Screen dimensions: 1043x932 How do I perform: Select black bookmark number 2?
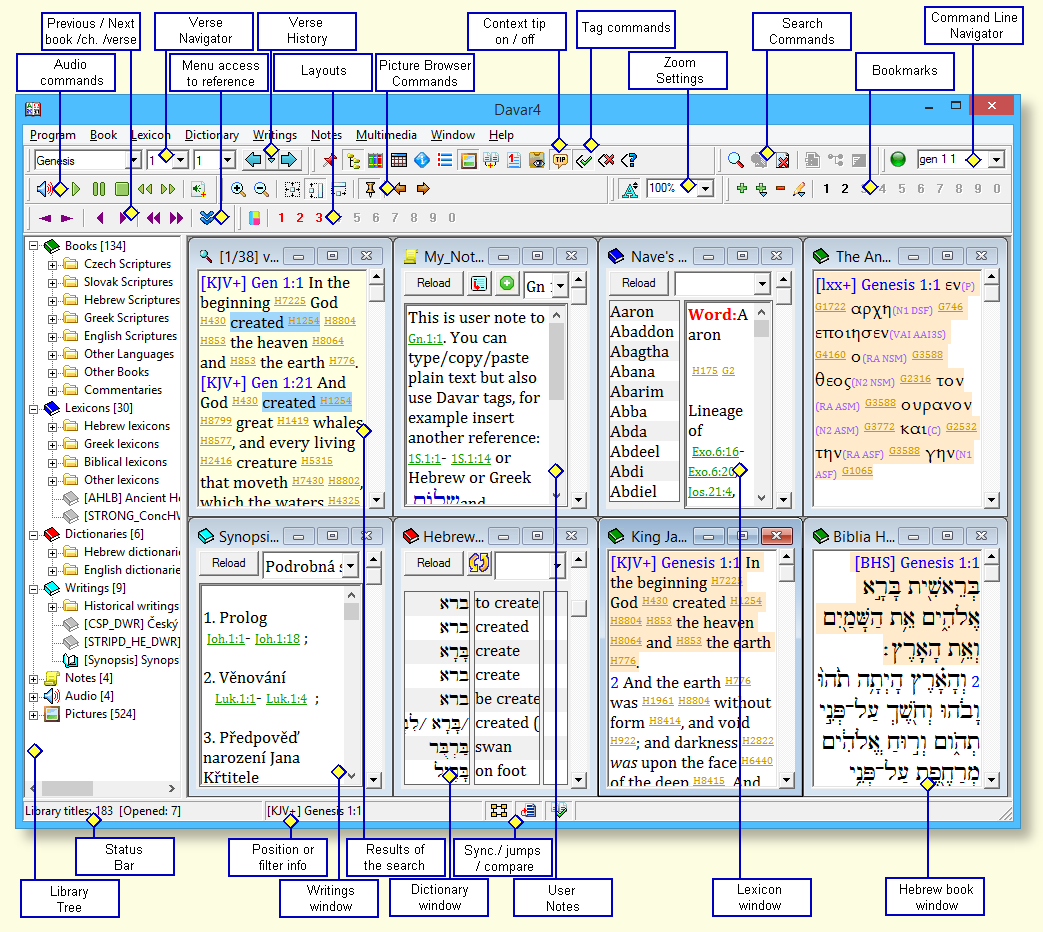point(845,189)
